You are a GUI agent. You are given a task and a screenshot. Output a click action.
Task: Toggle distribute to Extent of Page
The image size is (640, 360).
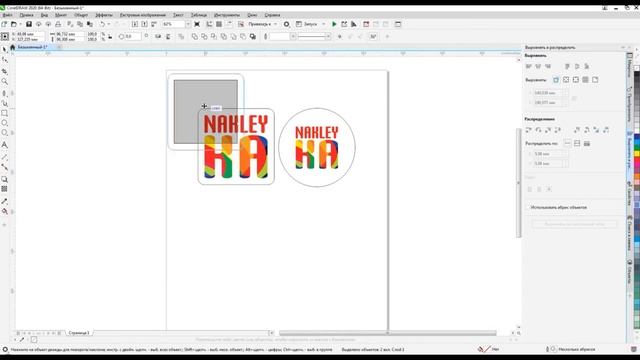[577, 143]
